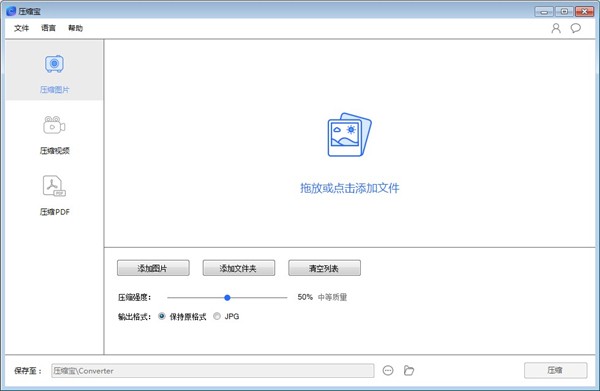Click the 添加文件夹 button
600x391 pixels.
[239, 268]
